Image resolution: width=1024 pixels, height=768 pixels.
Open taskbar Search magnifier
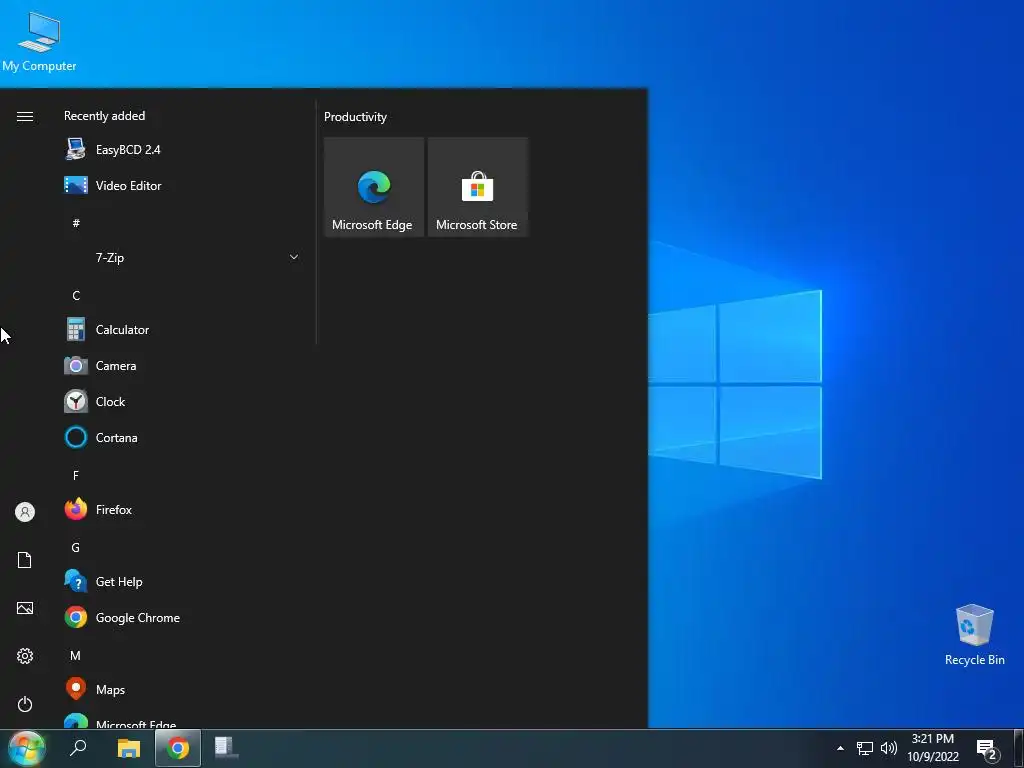coord(78,748)
